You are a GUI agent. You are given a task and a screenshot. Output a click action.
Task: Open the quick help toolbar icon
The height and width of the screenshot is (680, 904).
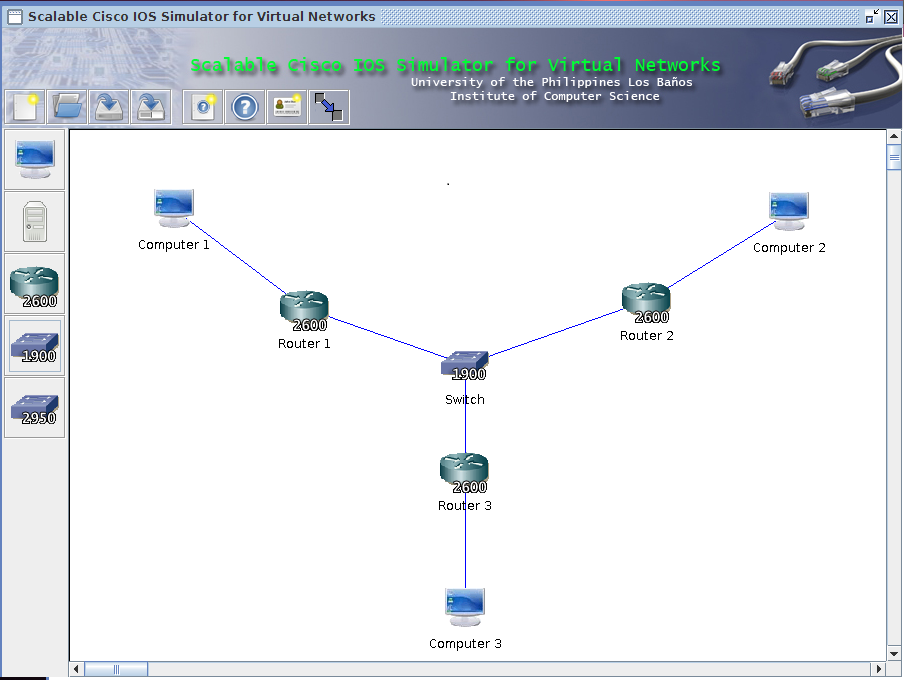click(202, 107)
